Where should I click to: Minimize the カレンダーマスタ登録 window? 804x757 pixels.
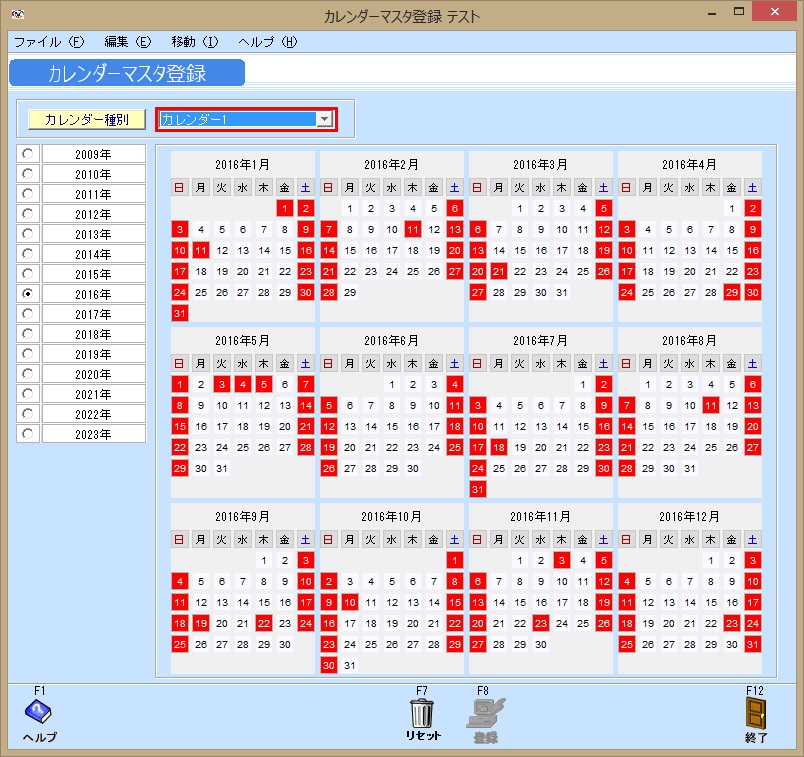click(x=712, y=13)
